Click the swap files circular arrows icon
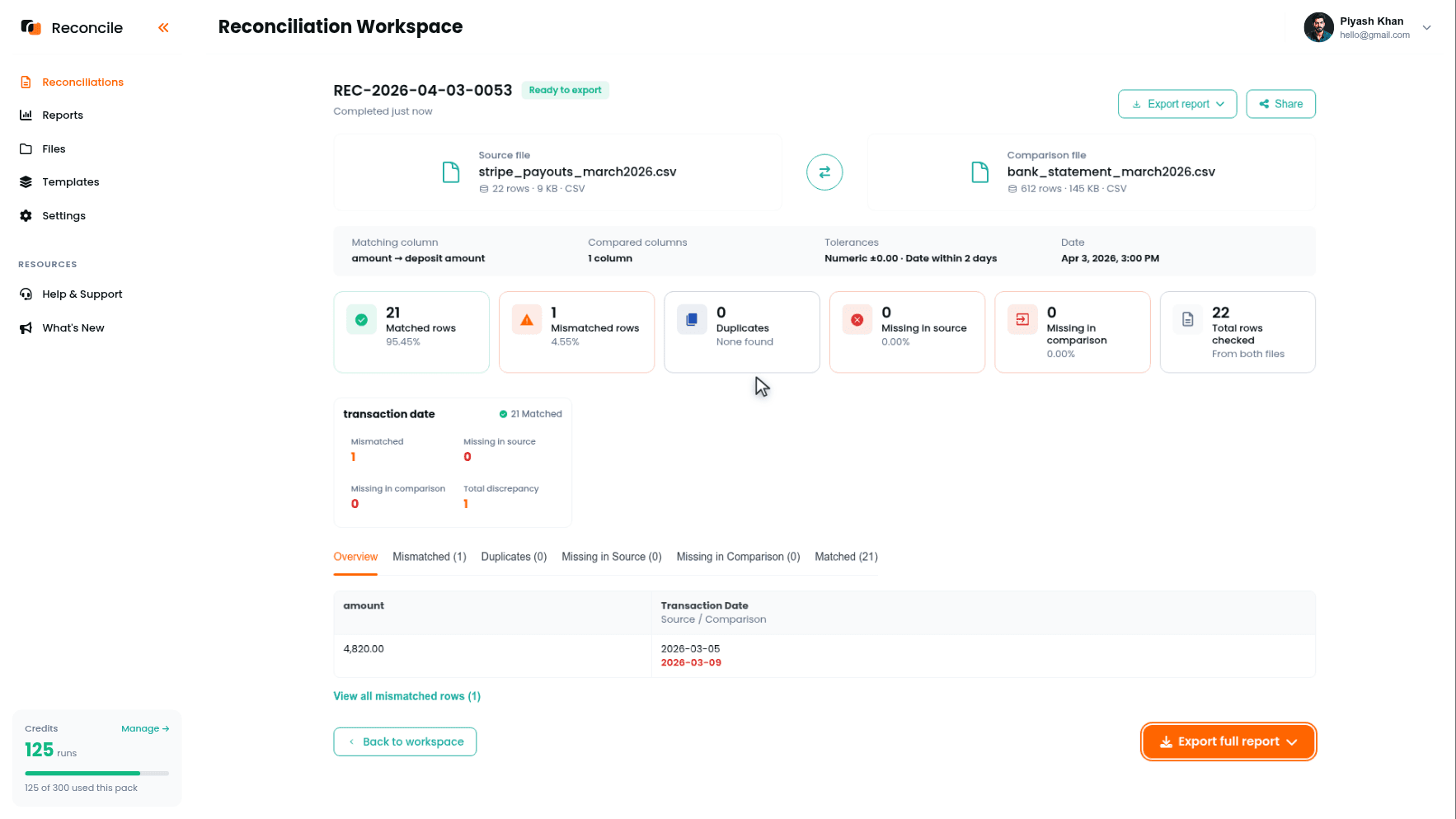This screenshot has height=819, width=1456. [x=824, y=172]
